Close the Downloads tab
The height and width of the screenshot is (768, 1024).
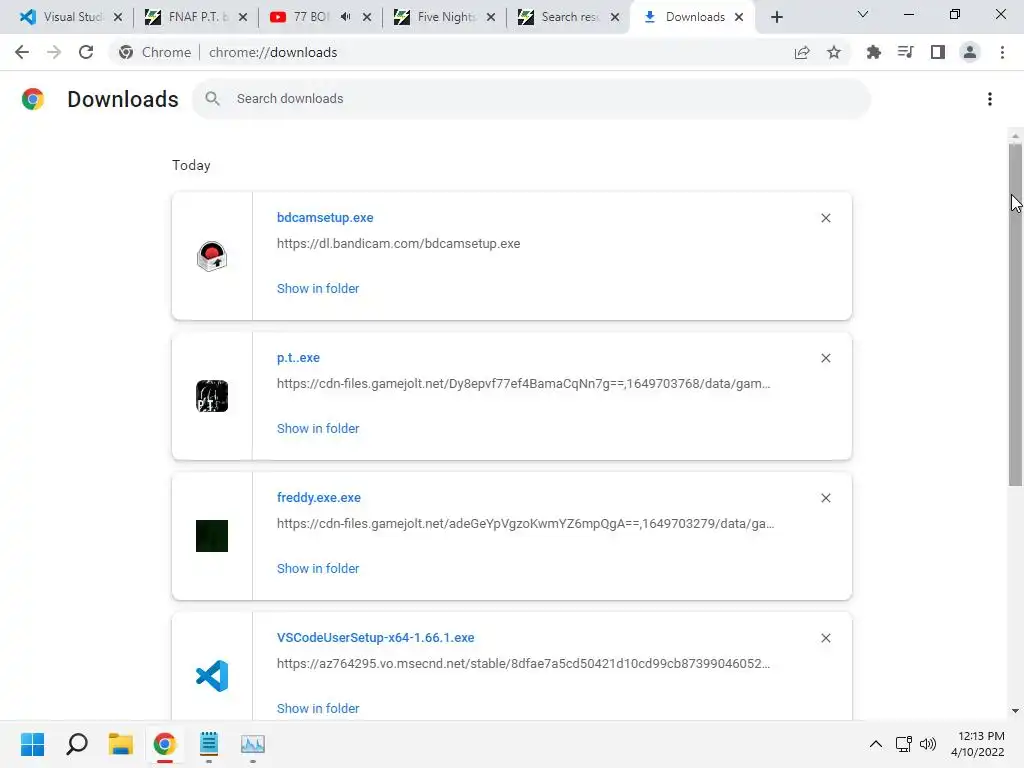pos(739,17)
